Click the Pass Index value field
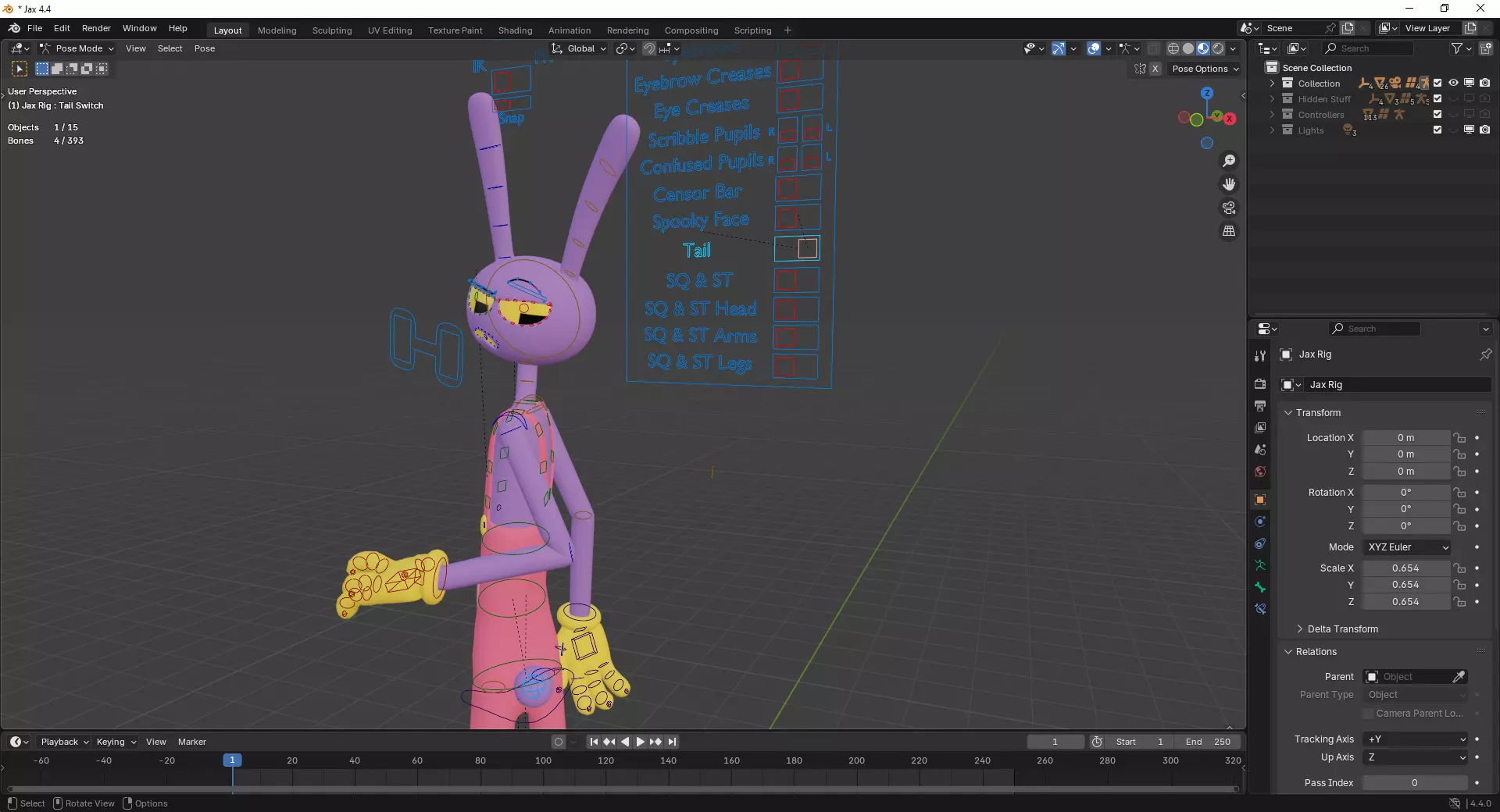The width and height of the screenshot is (1500, 812). pyautogui.click(x=1415, y=783)
